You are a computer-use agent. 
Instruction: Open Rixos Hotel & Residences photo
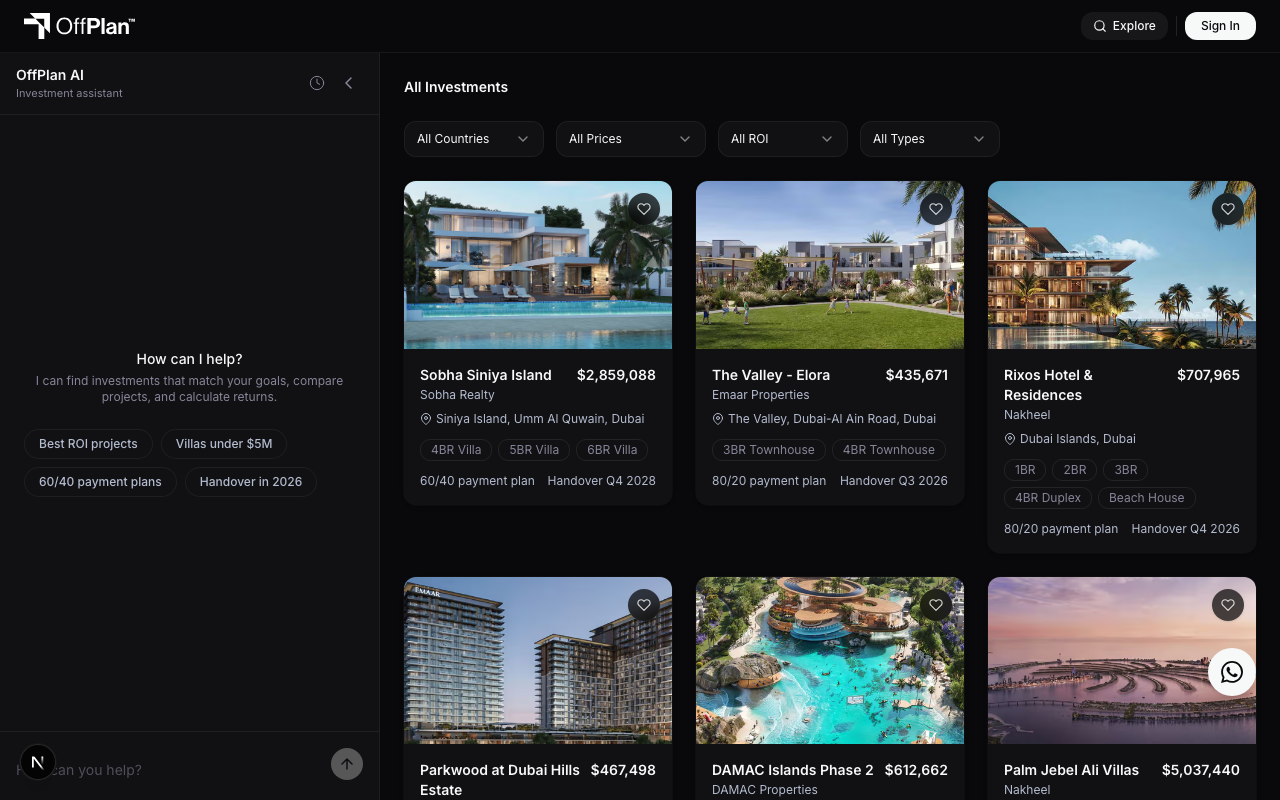[1122, 265]
